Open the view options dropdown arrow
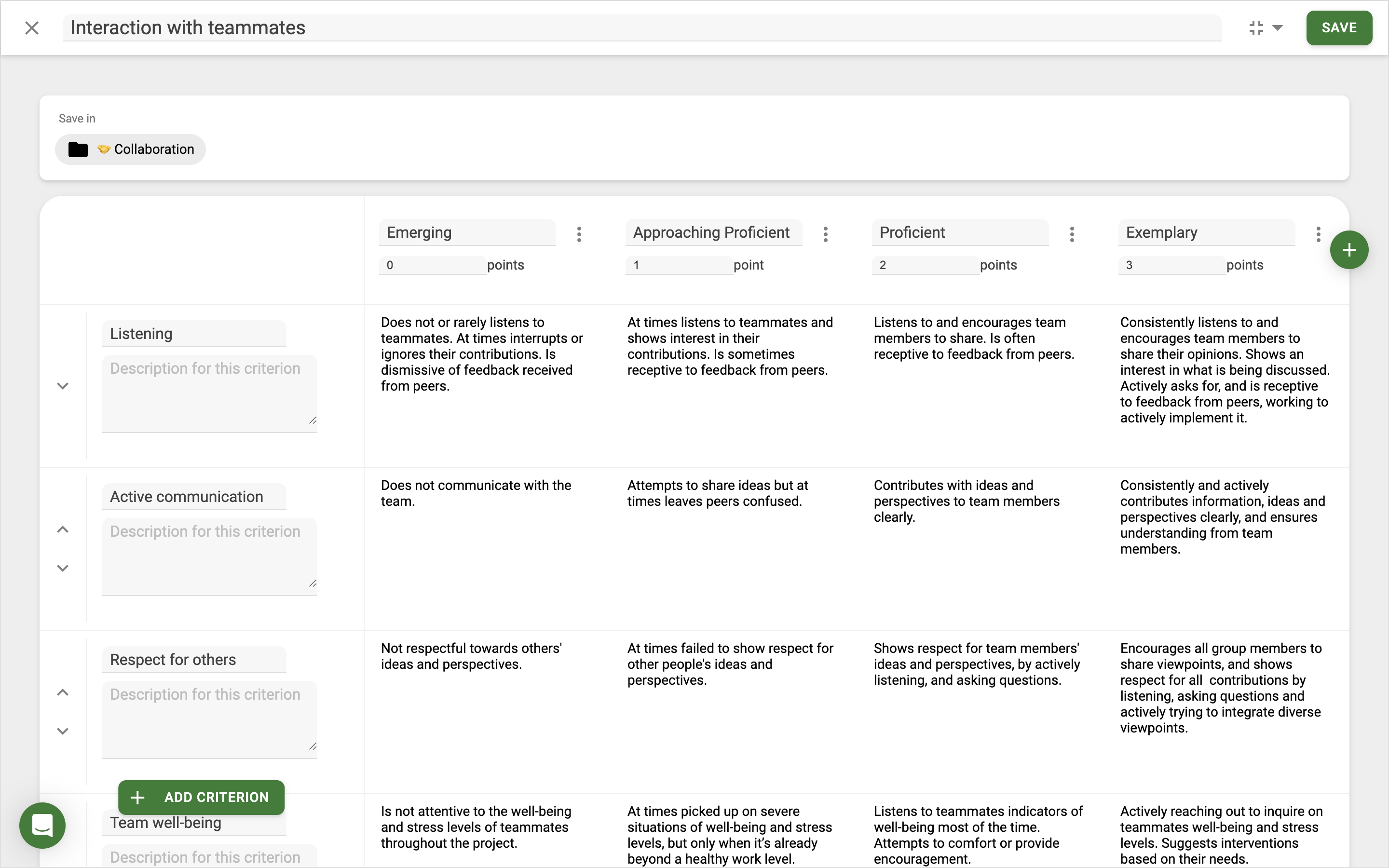Image resolution: width=1389 pixels, height=868 pixels. (1278, 27)
